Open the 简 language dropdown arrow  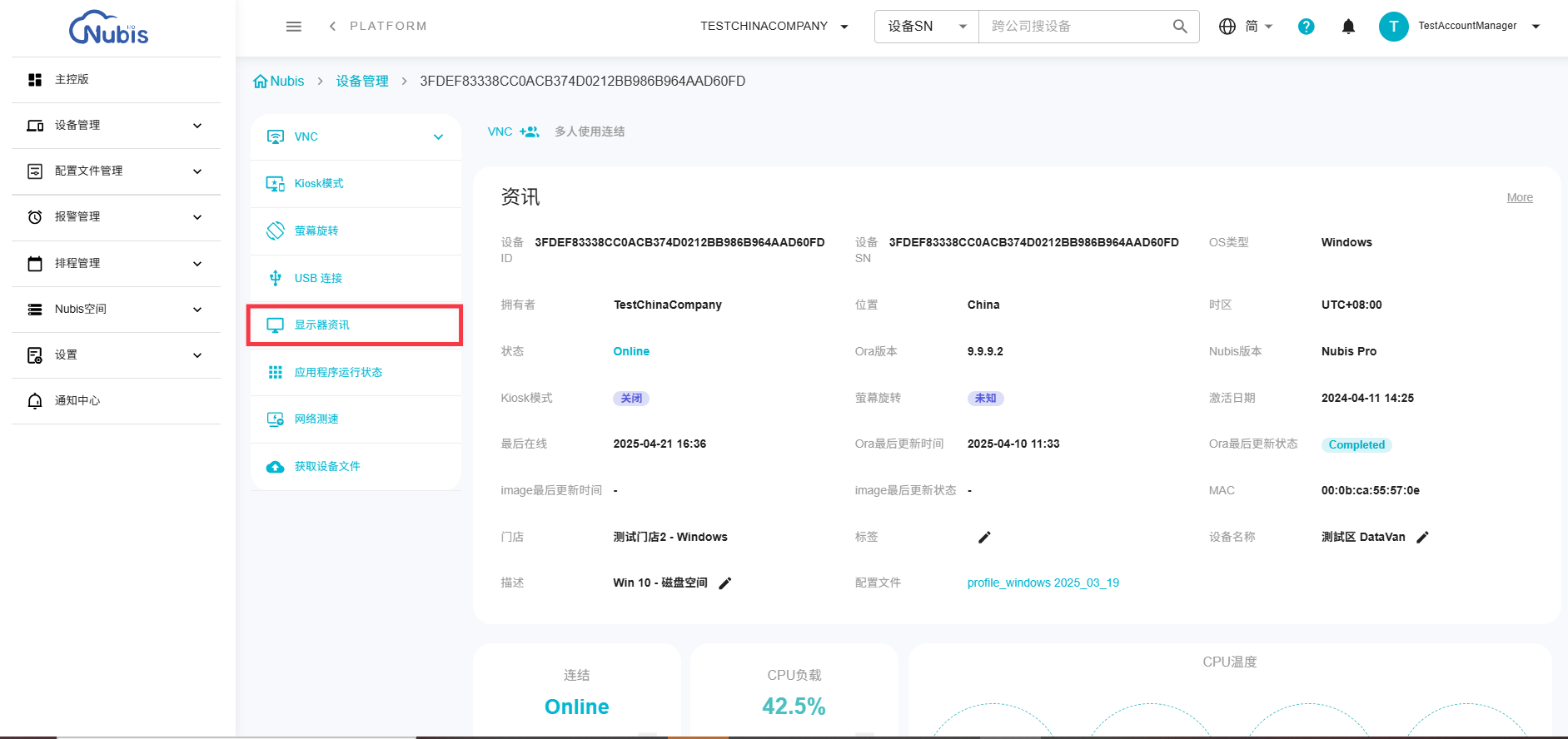point(1268,27)
